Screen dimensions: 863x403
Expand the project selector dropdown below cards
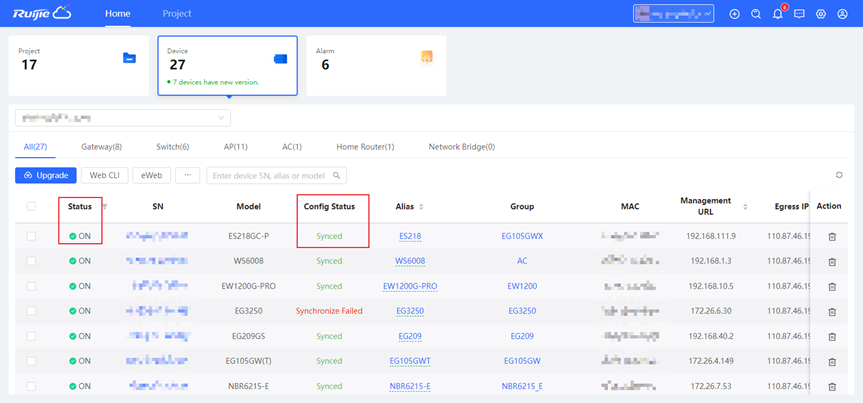(x=123, y=118)
